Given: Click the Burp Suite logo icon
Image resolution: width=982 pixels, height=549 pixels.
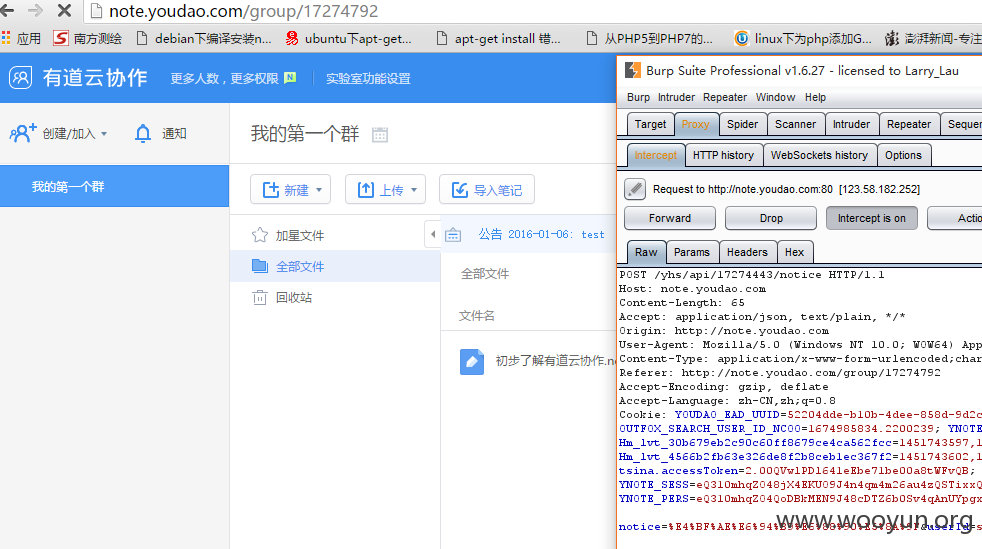Looking at the screenshot, I should click(x=633, y=71).
